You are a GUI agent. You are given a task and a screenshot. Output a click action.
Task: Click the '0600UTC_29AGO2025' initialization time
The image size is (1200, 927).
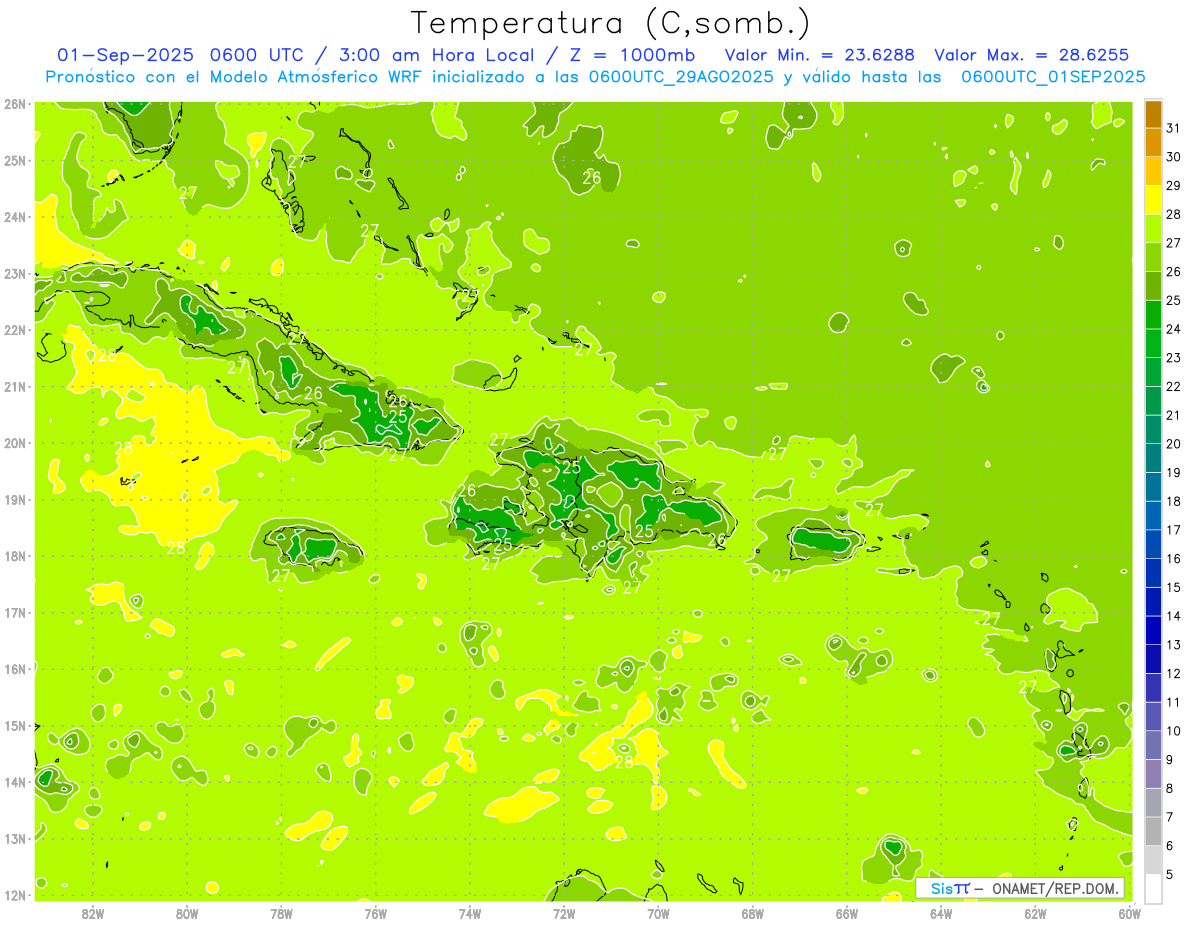[680, 77]
